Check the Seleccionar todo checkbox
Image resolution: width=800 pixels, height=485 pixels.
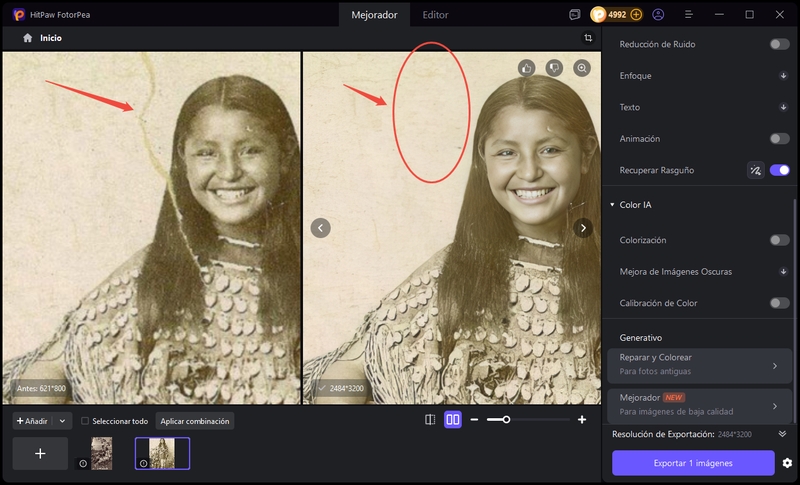(x=85, y=421)
